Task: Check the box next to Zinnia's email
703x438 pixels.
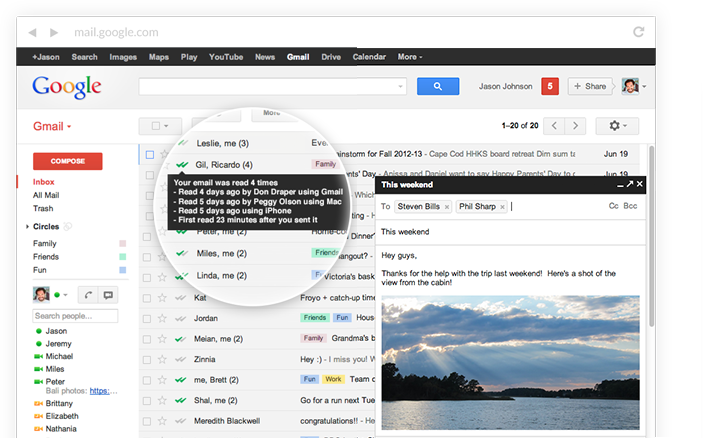Action: tap(149, 359)
